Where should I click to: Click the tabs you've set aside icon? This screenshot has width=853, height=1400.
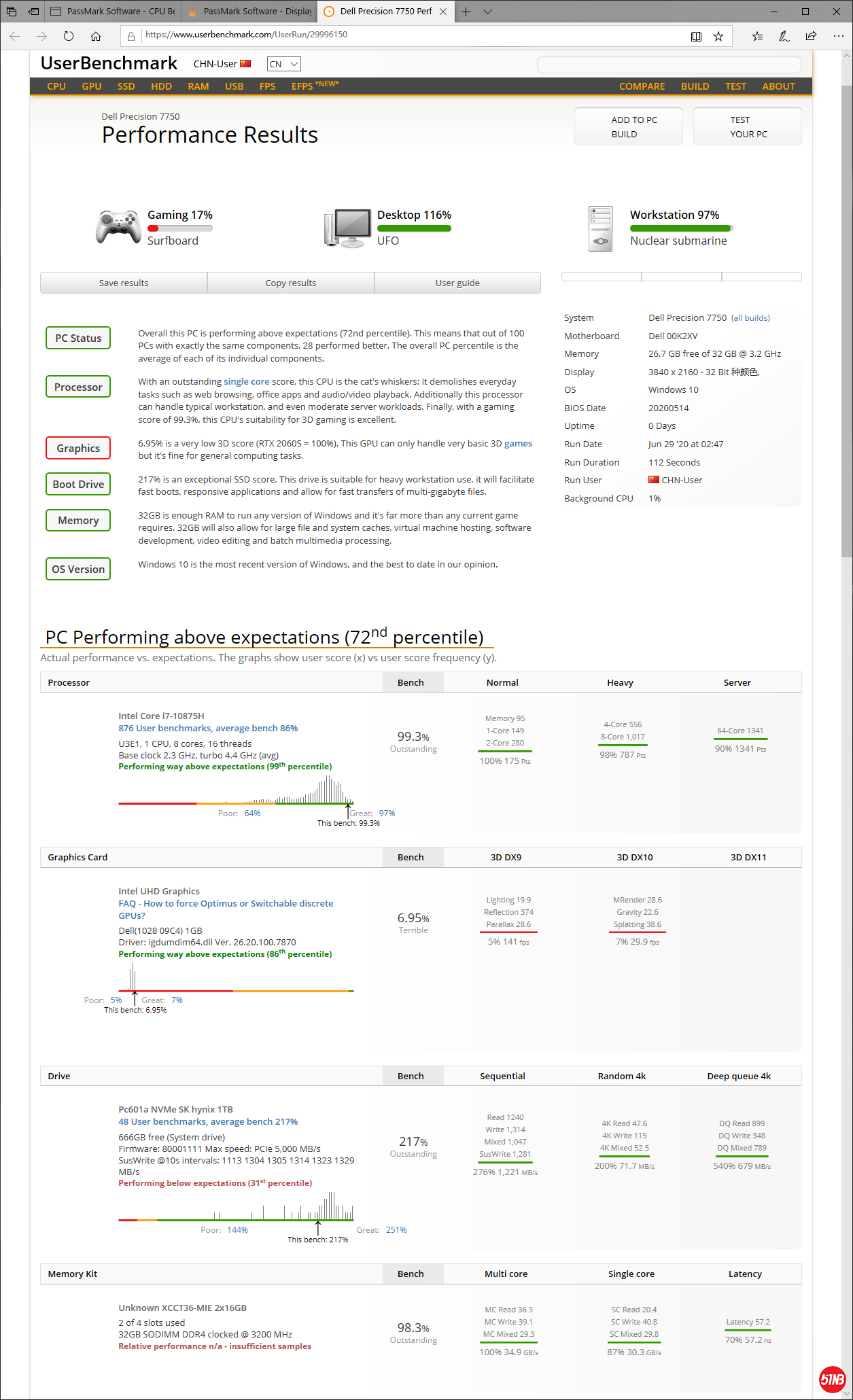[x=12, y=12]
